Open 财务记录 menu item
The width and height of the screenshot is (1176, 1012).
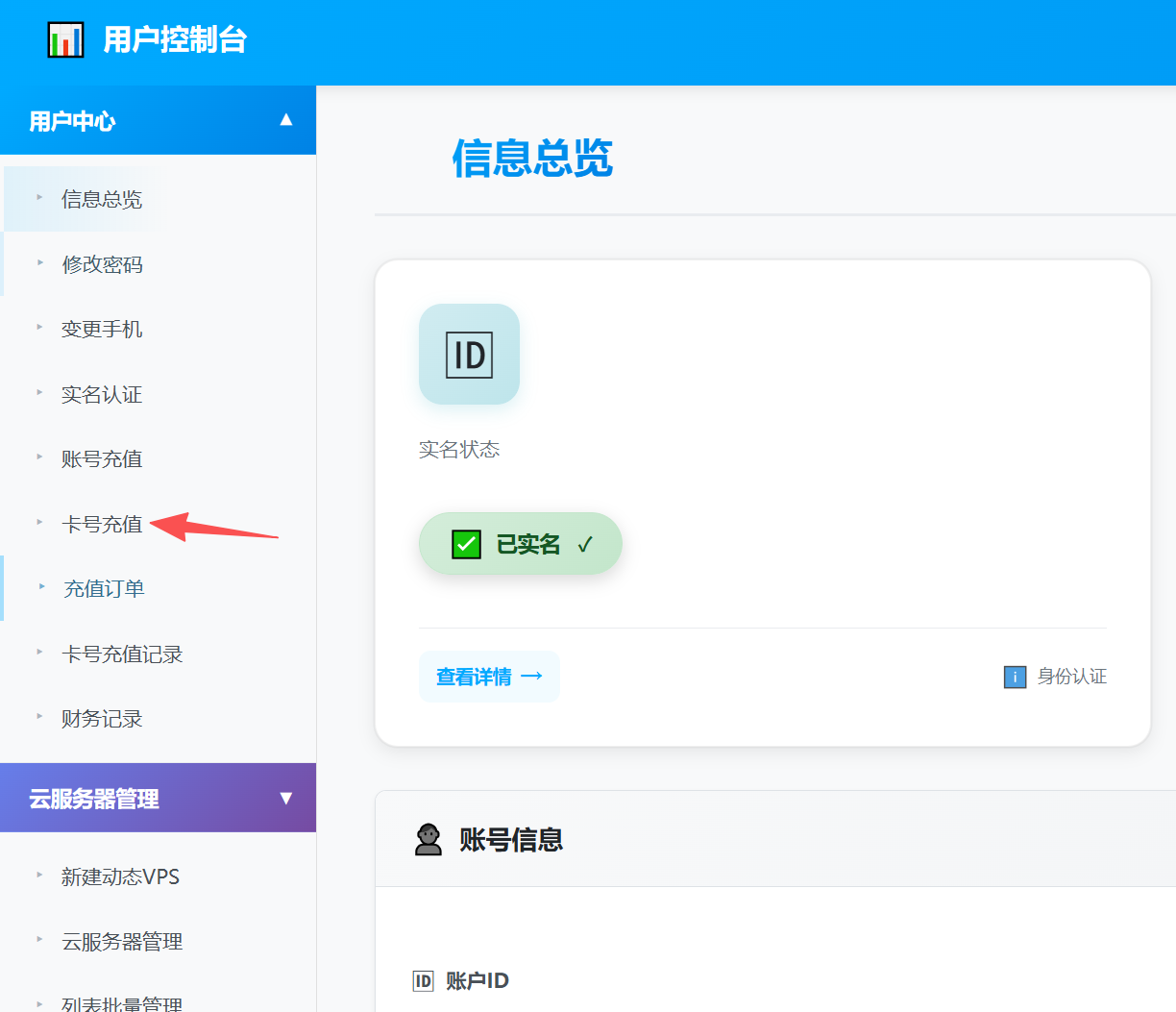(x=102, y=719)
